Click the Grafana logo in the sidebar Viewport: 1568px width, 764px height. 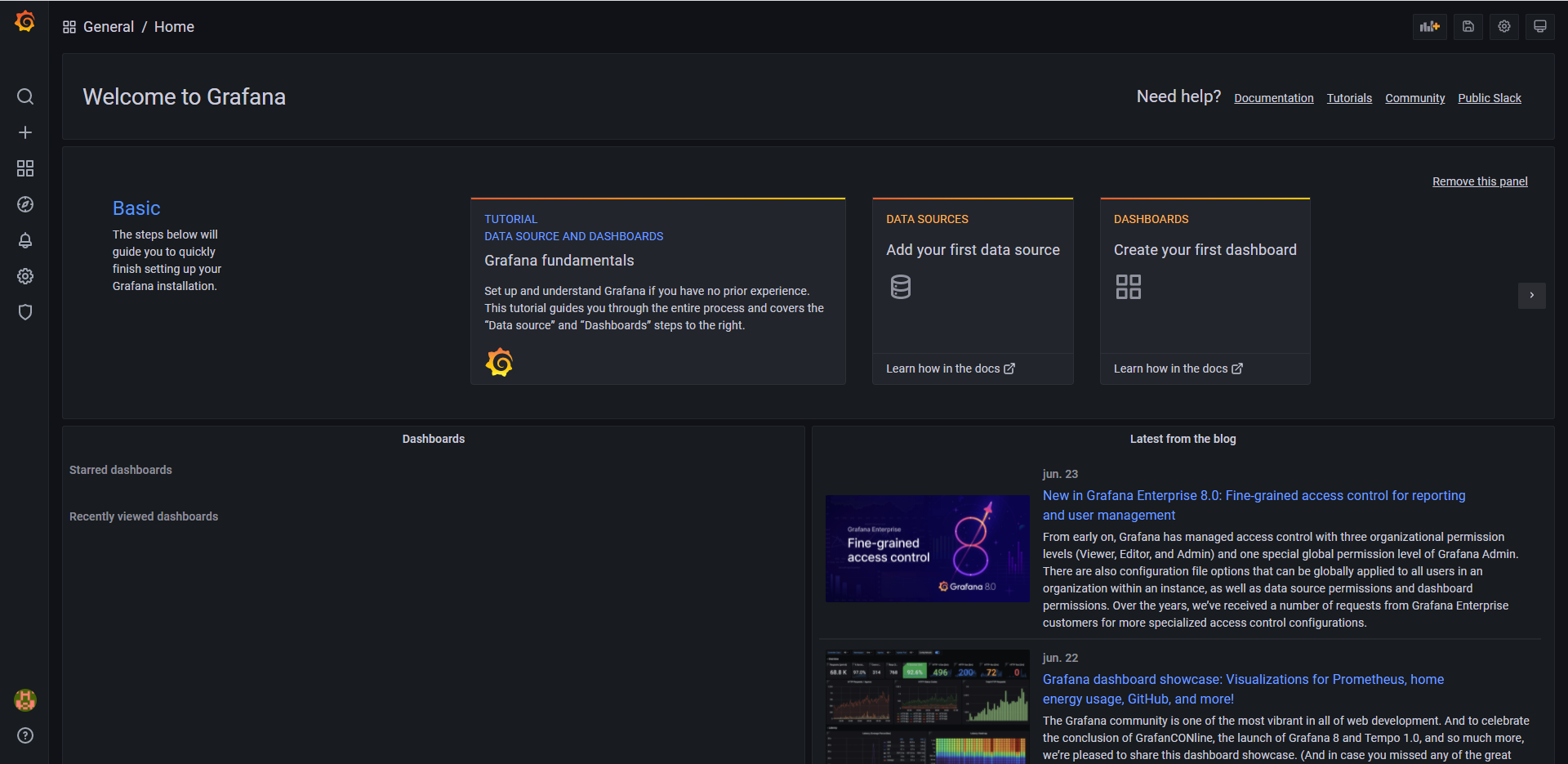pos(25,22)
